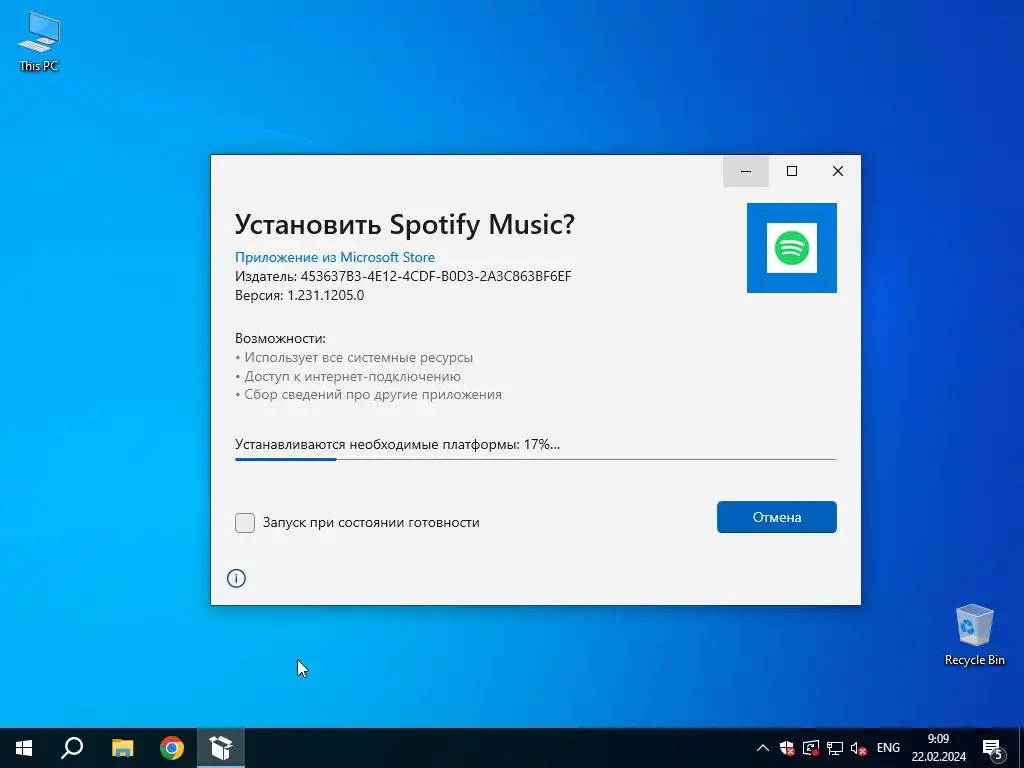Image resolution: width=1024 pixels, height=768 pixels.
Task: Launch File Explorer from the taskbar
Action: point(122,748)
